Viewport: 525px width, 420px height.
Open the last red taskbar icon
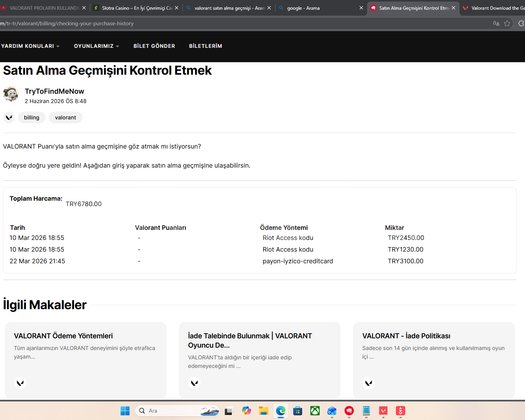[400, 411]
